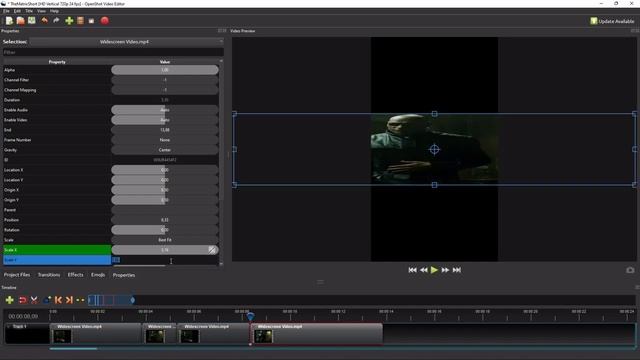The width and height of the screenshot is (640, 360).
Task: Adjust the Location X value slider
Action: tap(164, 170)
